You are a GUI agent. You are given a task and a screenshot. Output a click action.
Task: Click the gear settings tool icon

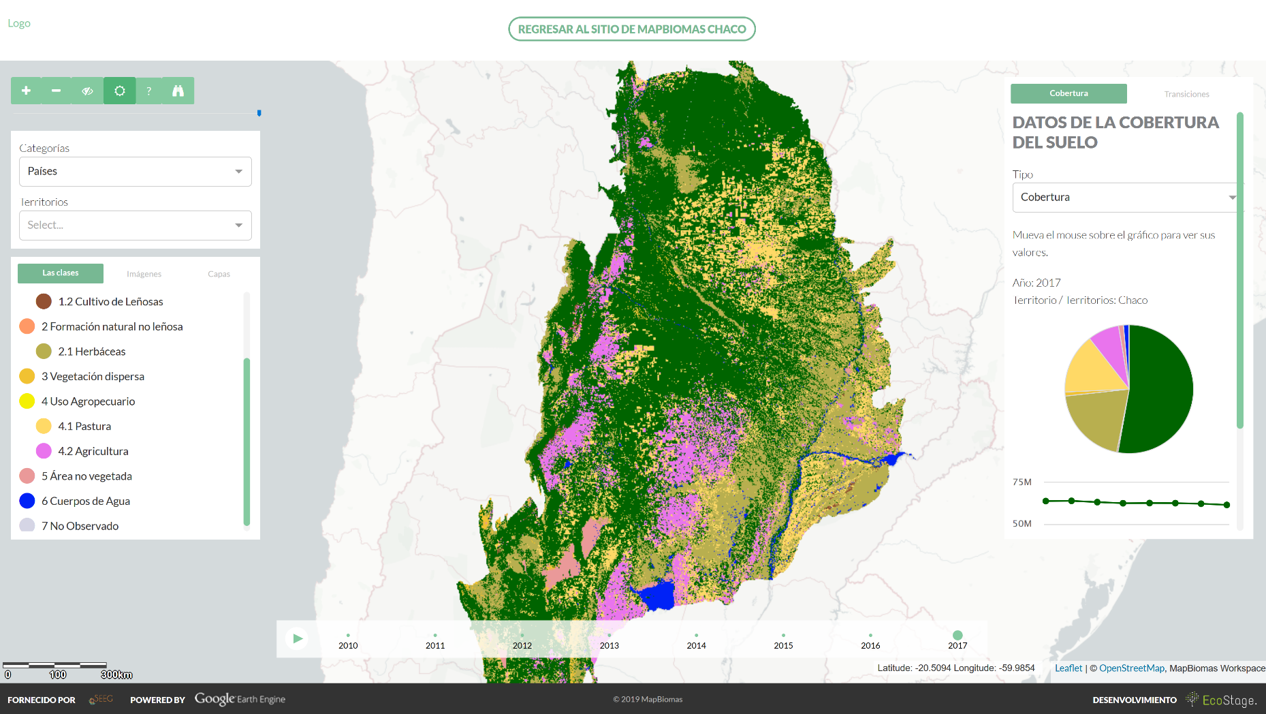point(119,91)
